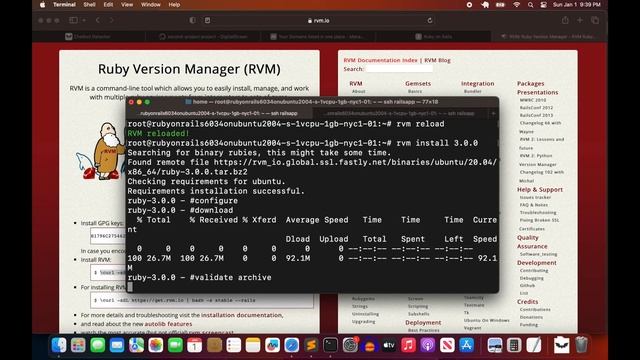Open the Window menu
The image size is (640, 360).
(151, 5)
